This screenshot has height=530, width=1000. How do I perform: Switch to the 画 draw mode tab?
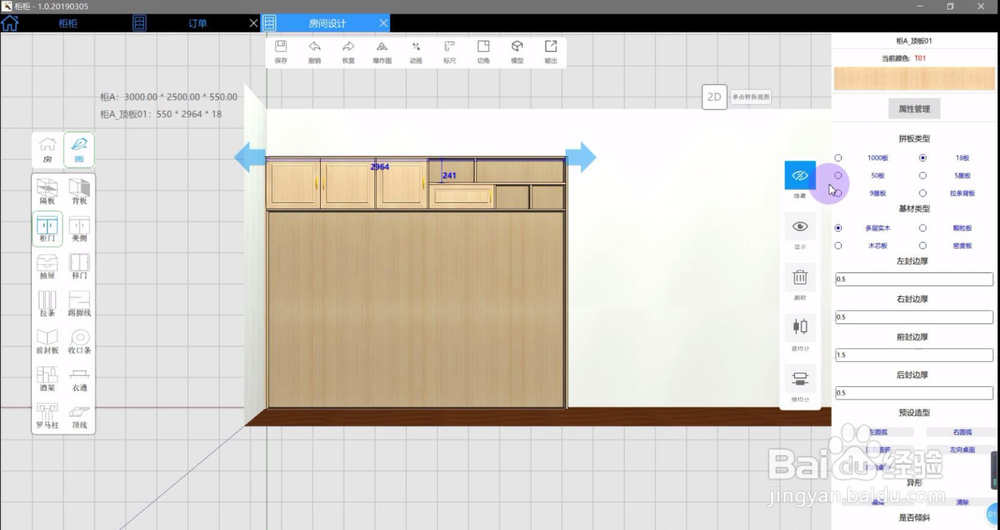pos(79,149)
